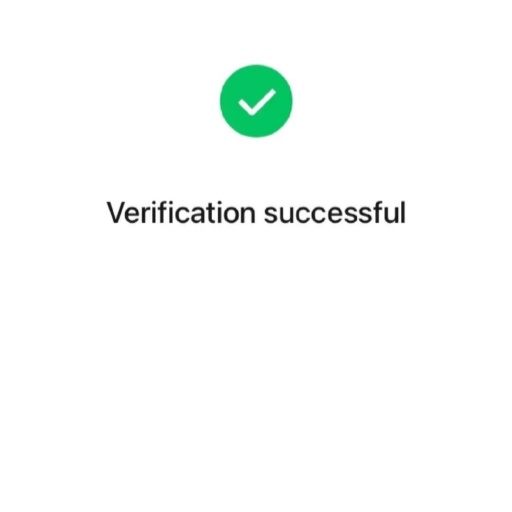Click the centered verification result text
Image resolution: width=512 pixels, height=512 pixels.
(256, 213)
